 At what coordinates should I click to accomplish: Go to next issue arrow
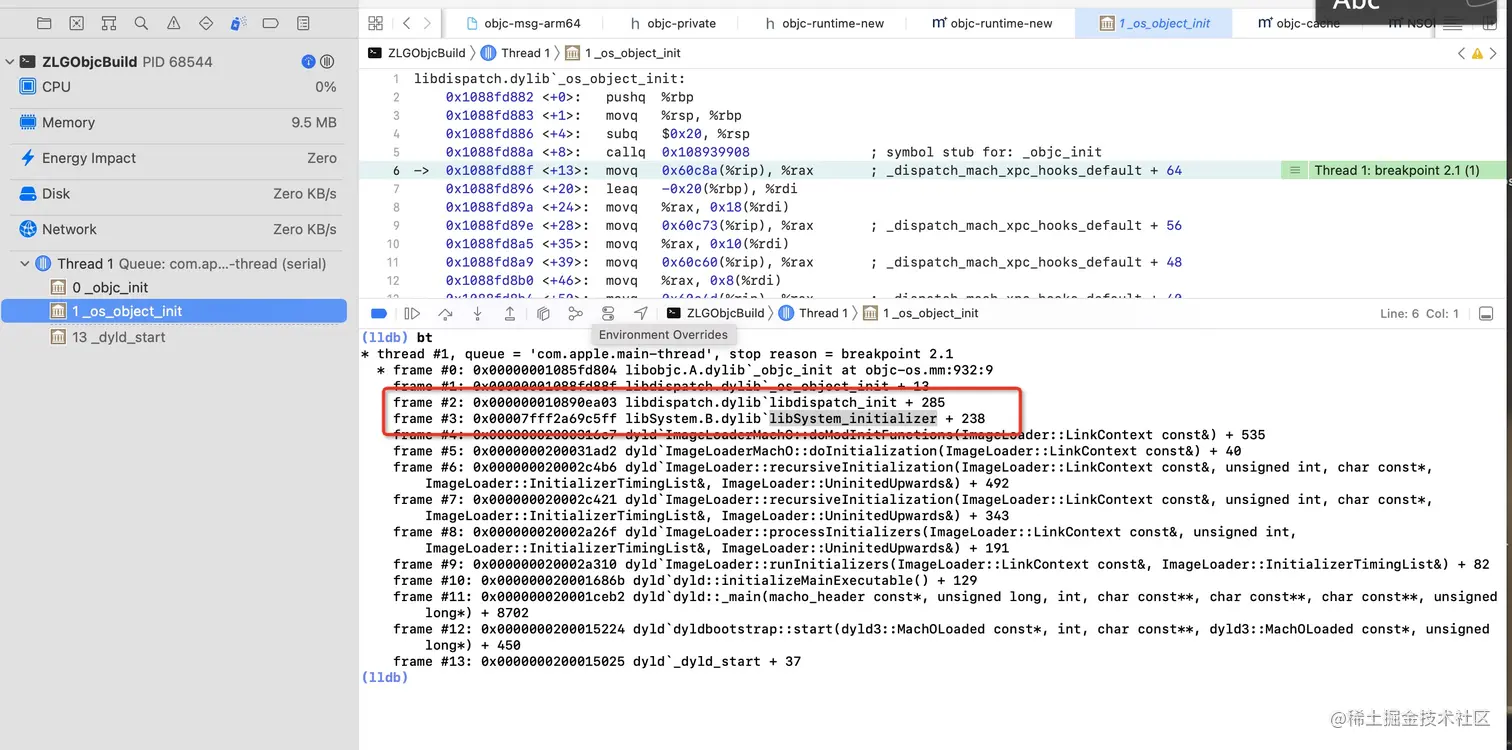pyautogui.click(x=1492, y=53)
